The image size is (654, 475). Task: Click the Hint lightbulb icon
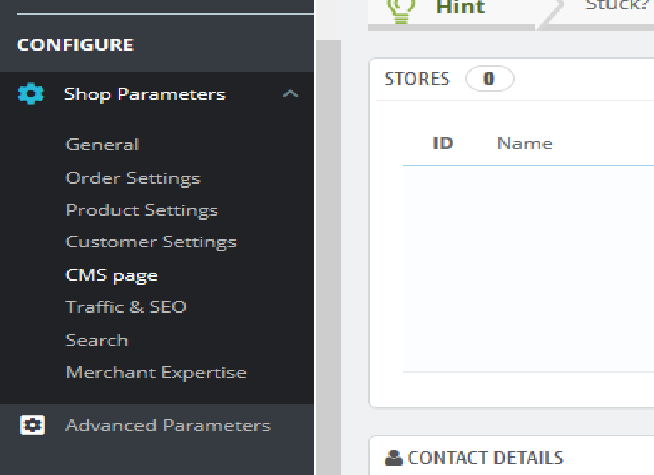pos(402,7)
